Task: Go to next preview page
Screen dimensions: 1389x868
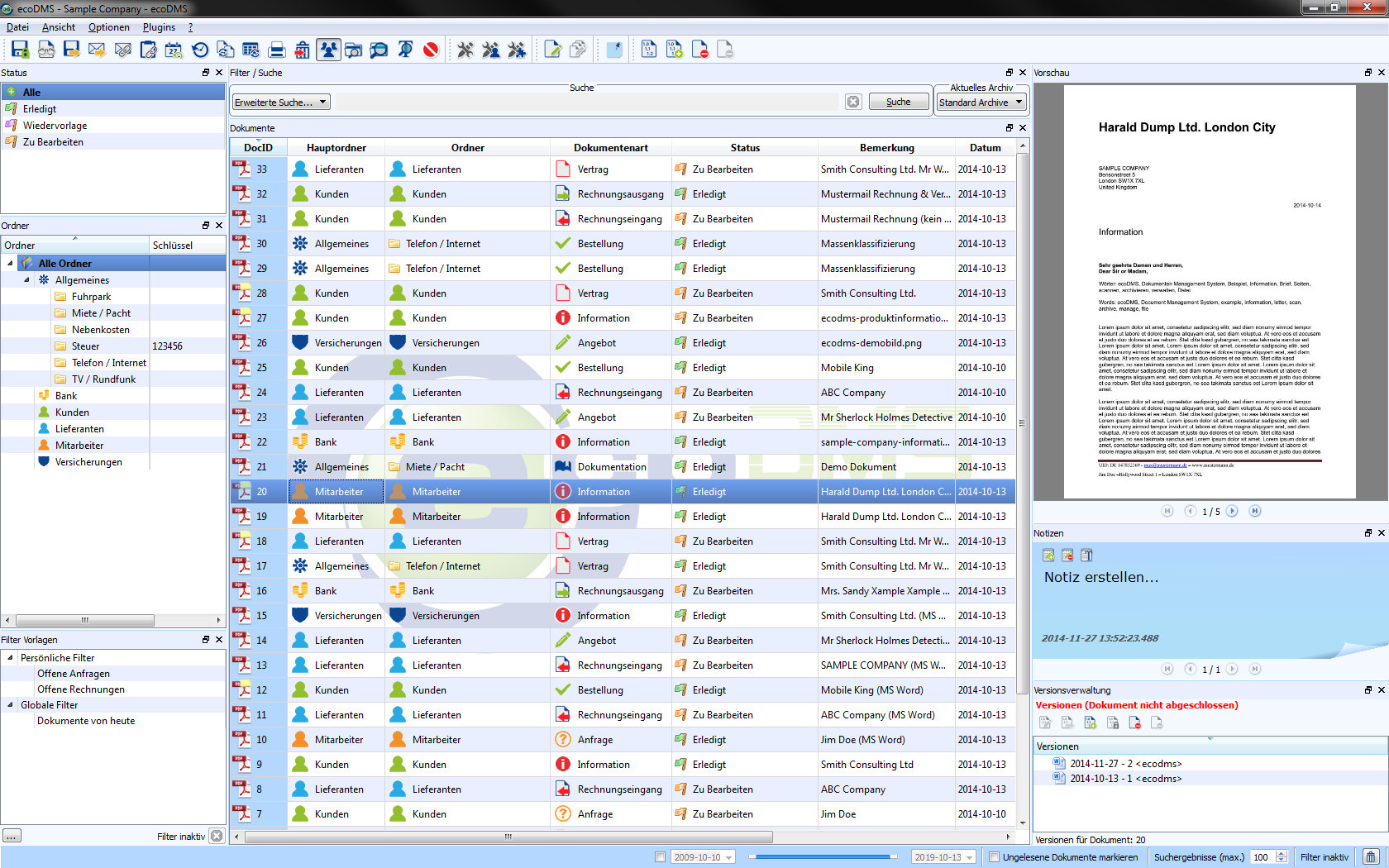Action: point(1232,511)
